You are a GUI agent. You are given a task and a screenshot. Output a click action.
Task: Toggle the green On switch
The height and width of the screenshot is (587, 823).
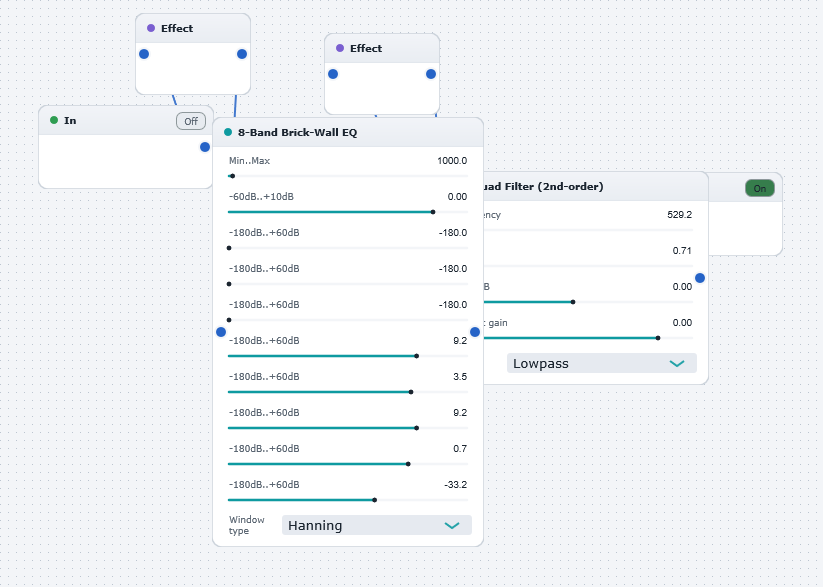coord(759,188)
